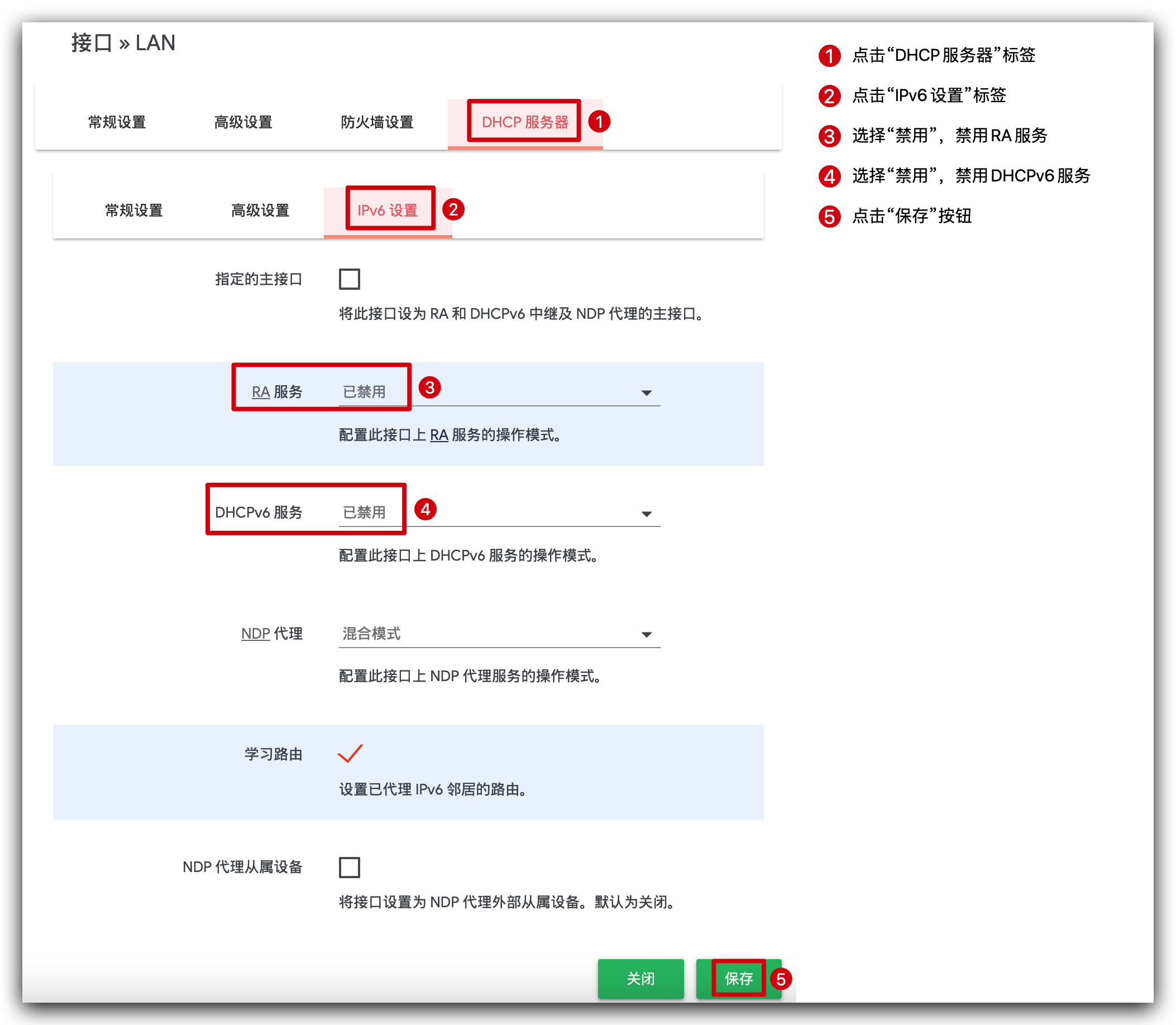Click the text 将接口设置为 NDP 代理外部从属设备。默认为关闭。
This screenshot has height=1025, width=1176.
507,903
